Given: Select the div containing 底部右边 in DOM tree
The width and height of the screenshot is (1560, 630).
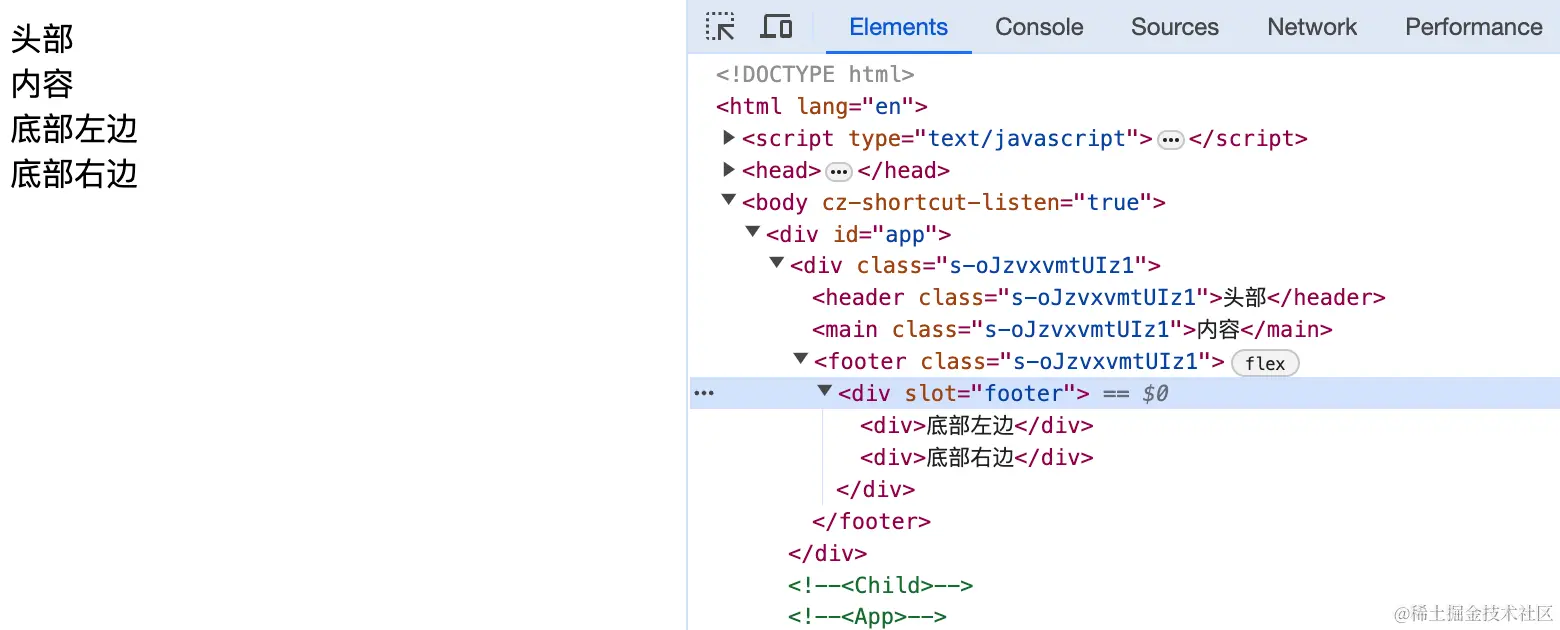Looking at the screenshot, I should [977, 457].
